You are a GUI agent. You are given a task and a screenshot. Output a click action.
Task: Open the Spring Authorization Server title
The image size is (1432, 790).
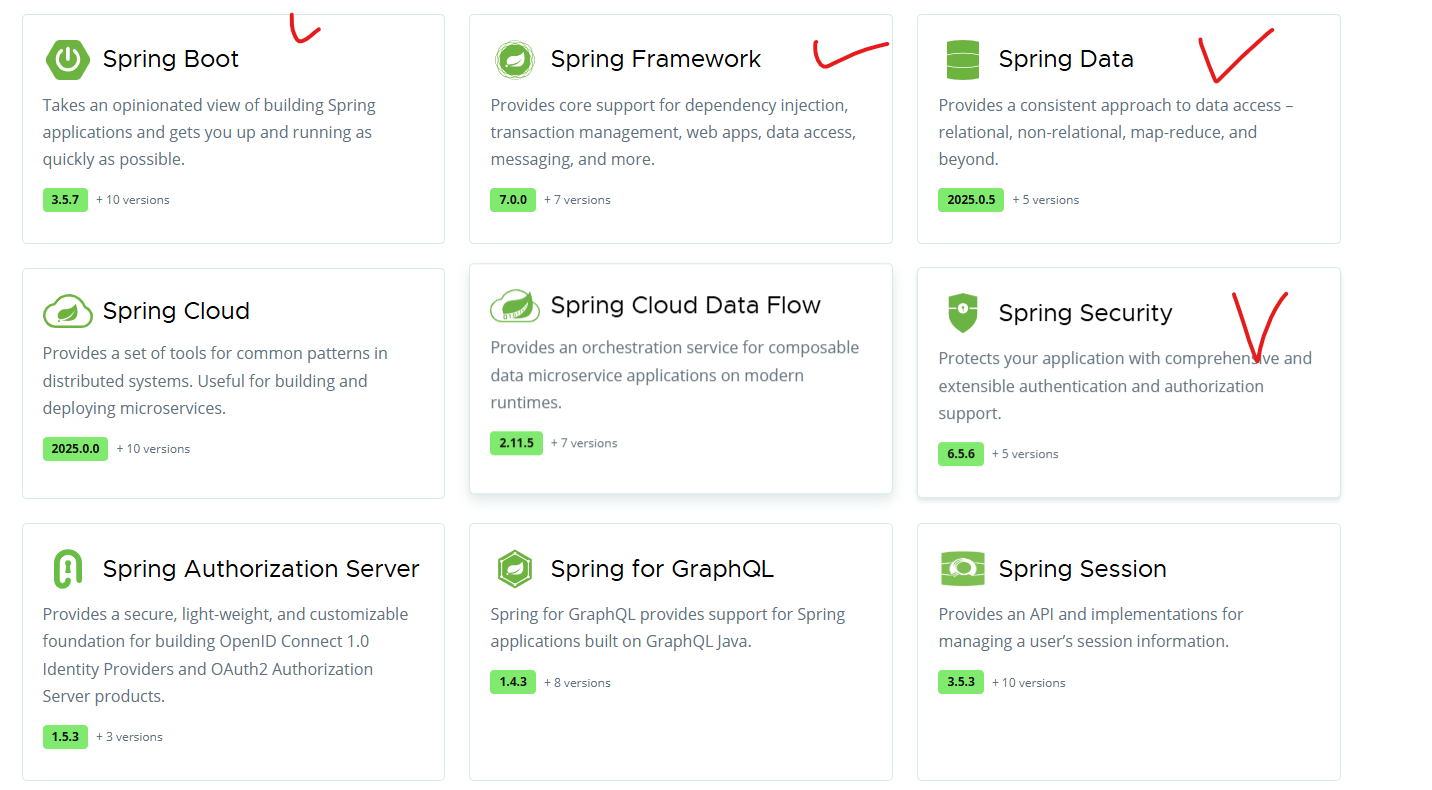(261, 569)
